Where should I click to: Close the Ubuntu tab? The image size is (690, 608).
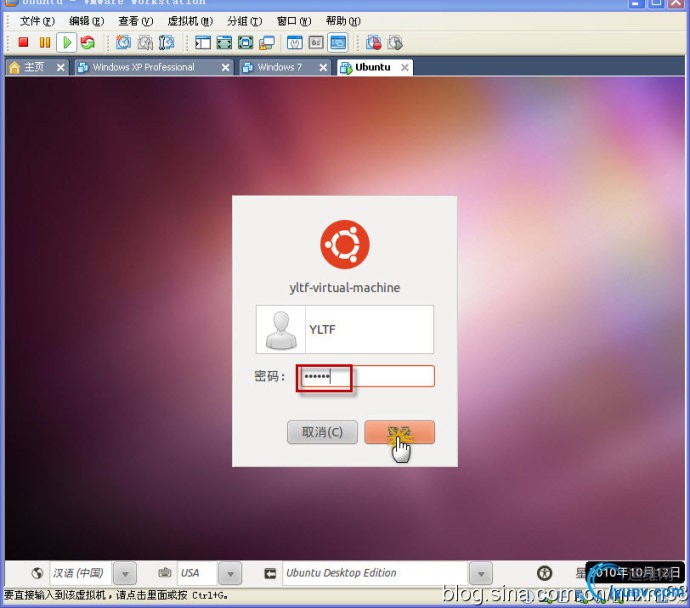pyautogui.click(x=405, y=67)
